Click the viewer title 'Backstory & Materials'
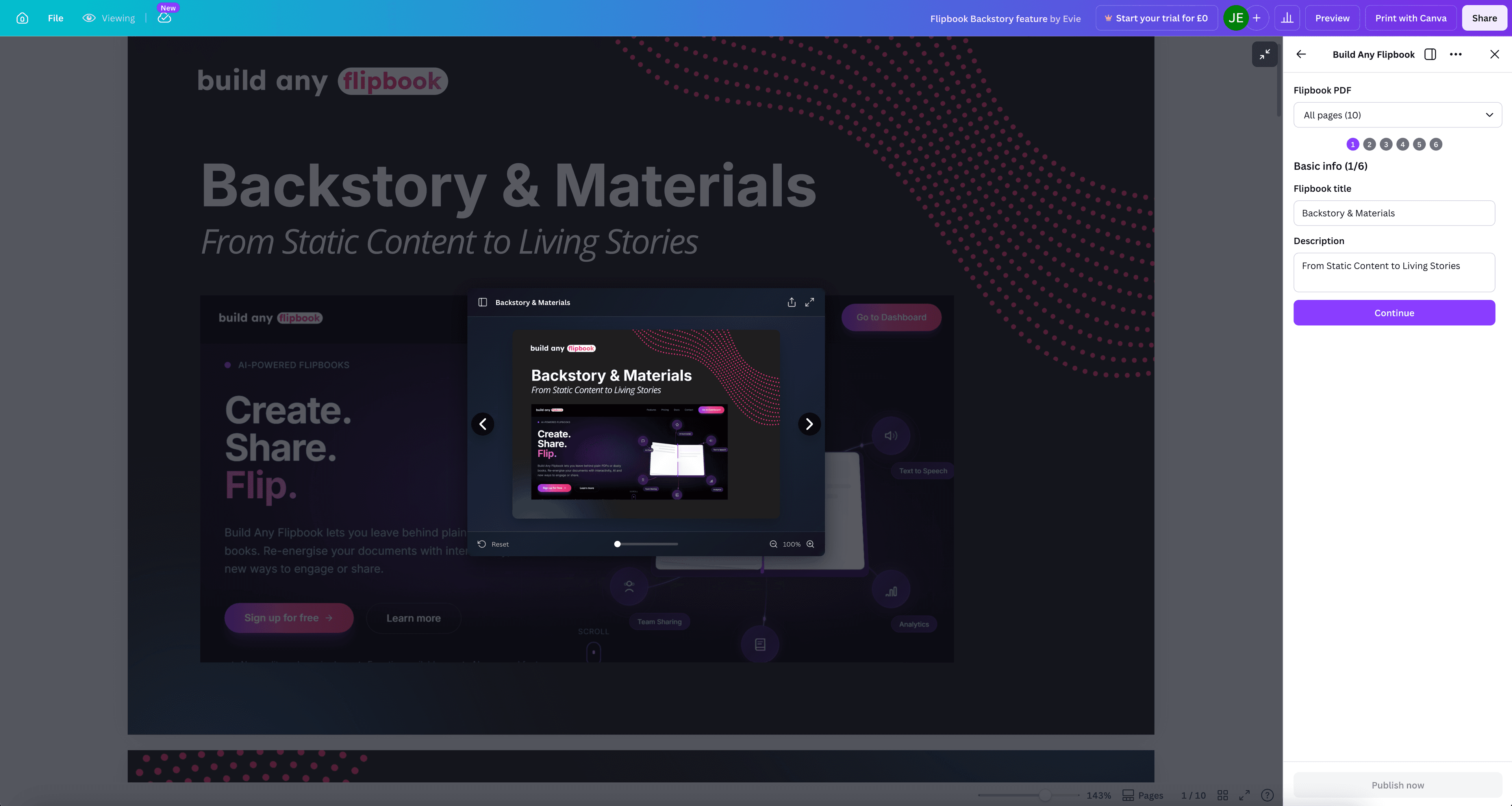Image resolution: width=1512 pixels, height=806 pixels. 532,302
